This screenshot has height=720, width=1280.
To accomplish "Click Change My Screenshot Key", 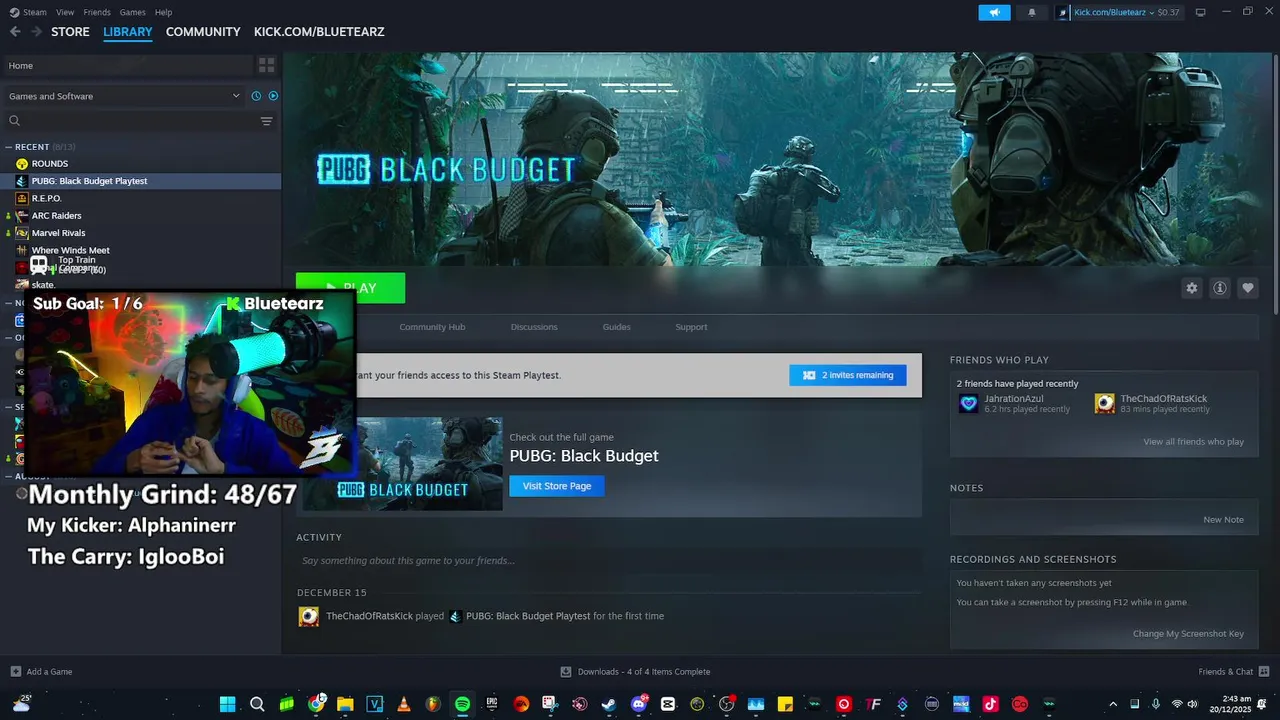I will click(x=1188, y=634).
